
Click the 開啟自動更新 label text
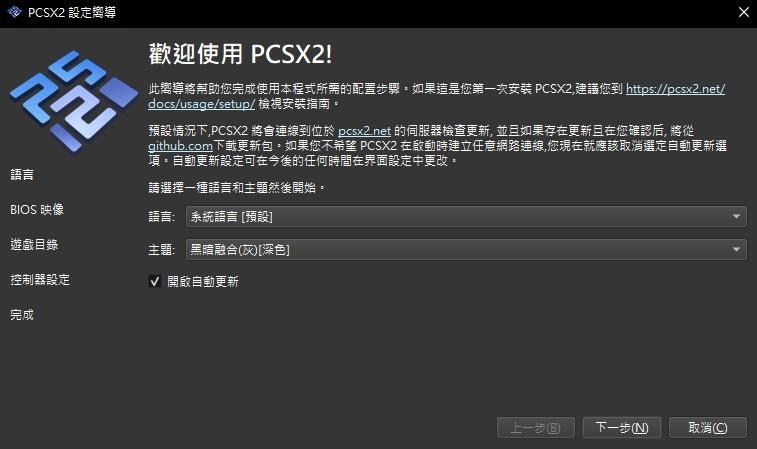tap(203, 281)
